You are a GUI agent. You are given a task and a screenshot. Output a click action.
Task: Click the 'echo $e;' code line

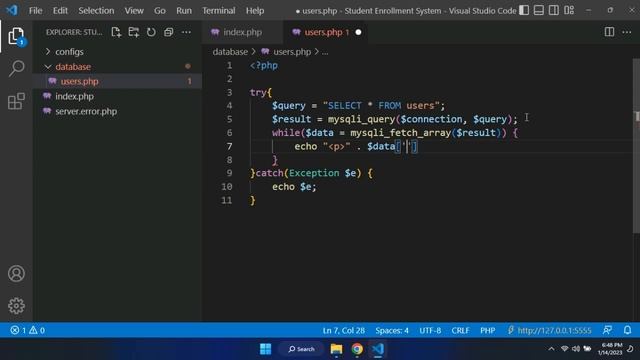pyautogui.click(x=294, y=187)
